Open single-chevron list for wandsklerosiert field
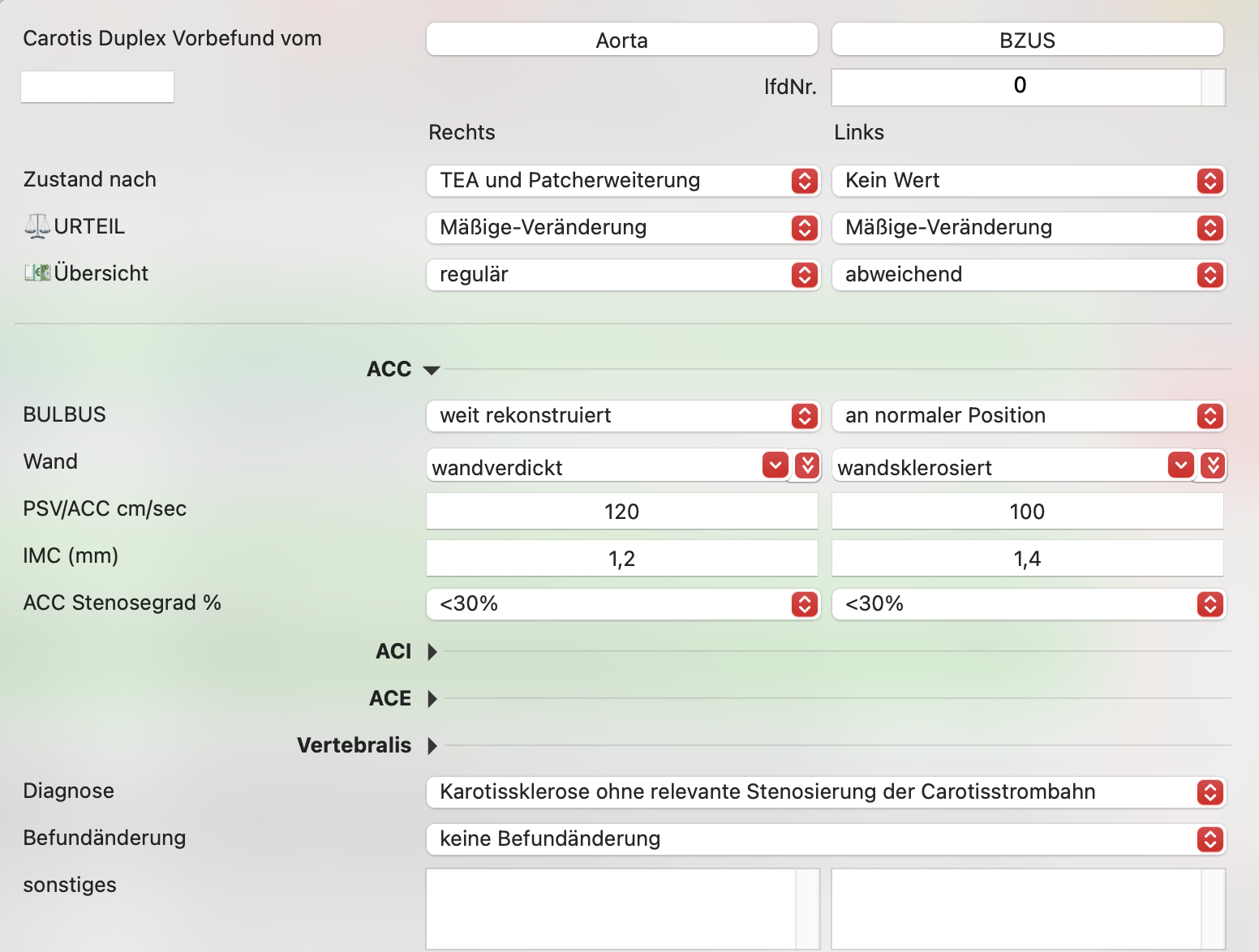Screen dimensions: 1259x952 (1181, 465)
